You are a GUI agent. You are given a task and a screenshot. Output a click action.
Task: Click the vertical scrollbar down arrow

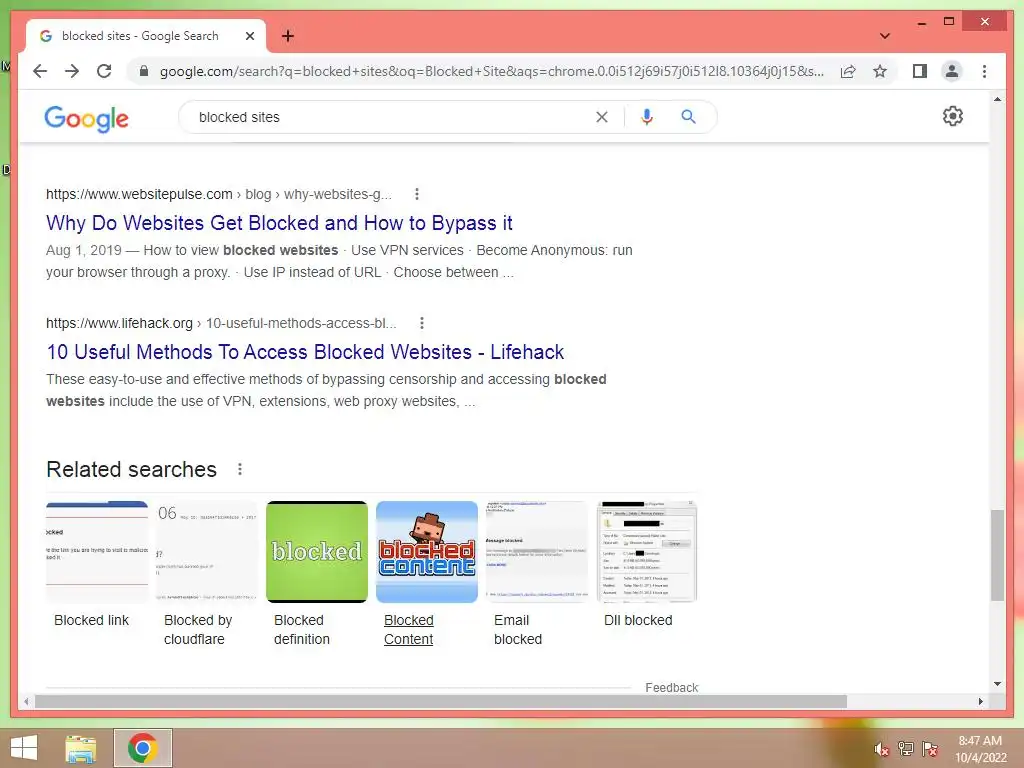(x=997, y=684)
